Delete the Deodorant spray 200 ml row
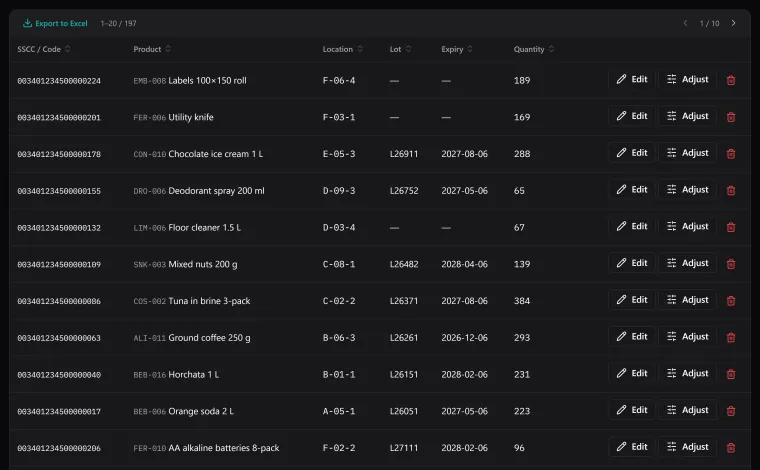 [x=731, y=190]
